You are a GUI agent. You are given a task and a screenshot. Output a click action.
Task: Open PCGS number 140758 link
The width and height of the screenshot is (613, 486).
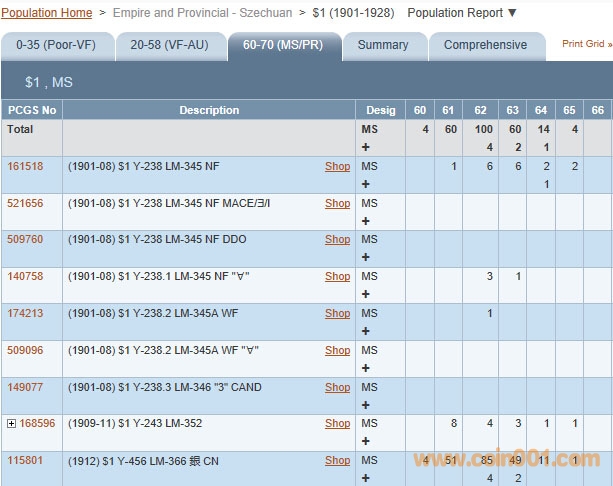pos(25,277)
